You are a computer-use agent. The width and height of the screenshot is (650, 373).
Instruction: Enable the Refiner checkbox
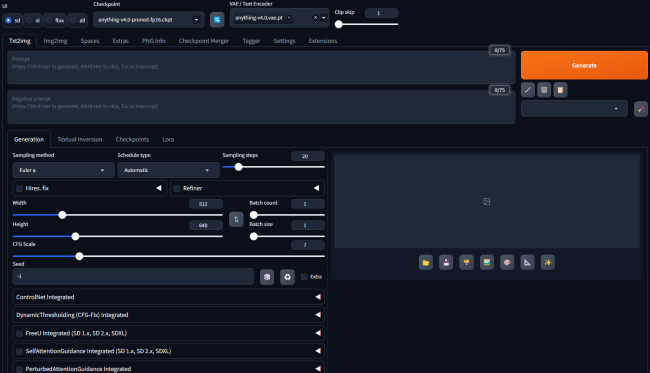pyautogui.click(x=177, y=189)
